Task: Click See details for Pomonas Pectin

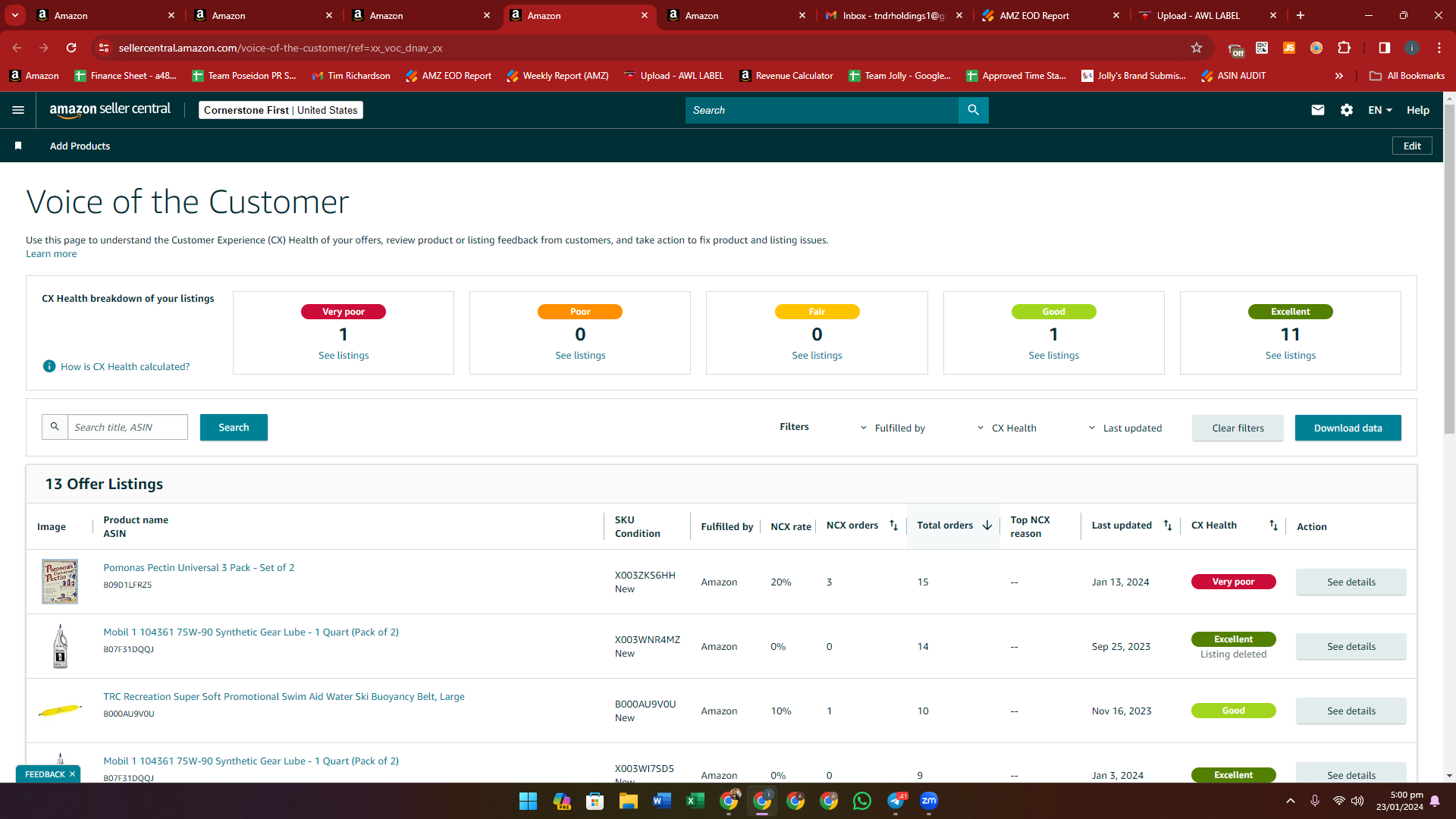Action: pos(1351,582)
